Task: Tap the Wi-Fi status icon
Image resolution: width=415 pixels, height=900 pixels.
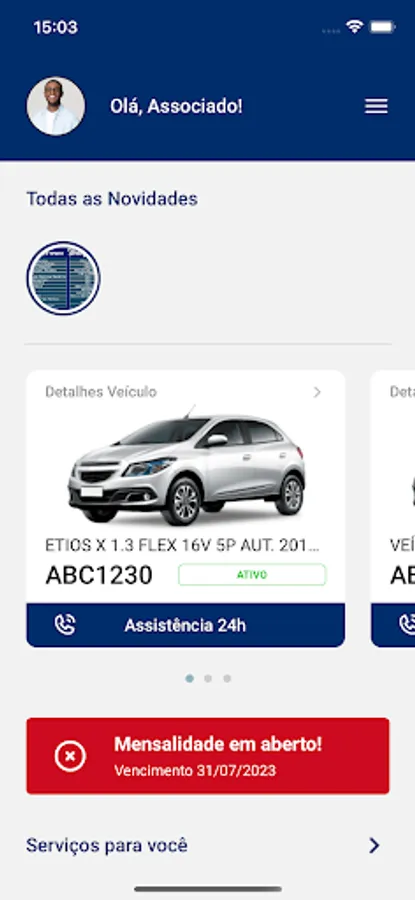Action: (355, 26)
